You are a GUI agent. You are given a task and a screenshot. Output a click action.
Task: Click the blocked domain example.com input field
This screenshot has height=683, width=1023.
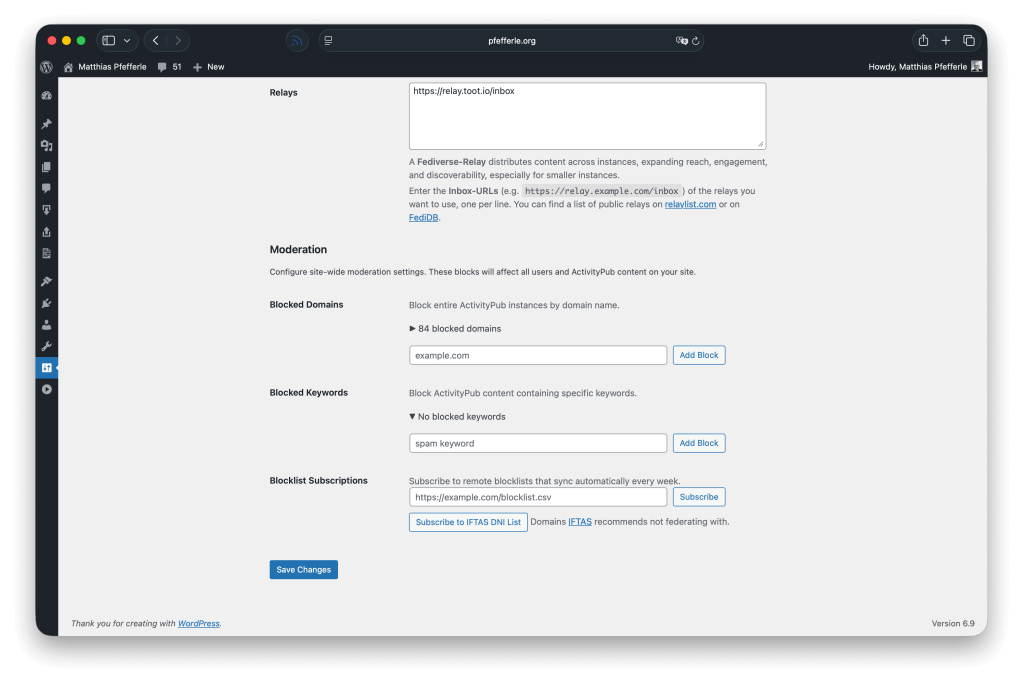[537, 355]
